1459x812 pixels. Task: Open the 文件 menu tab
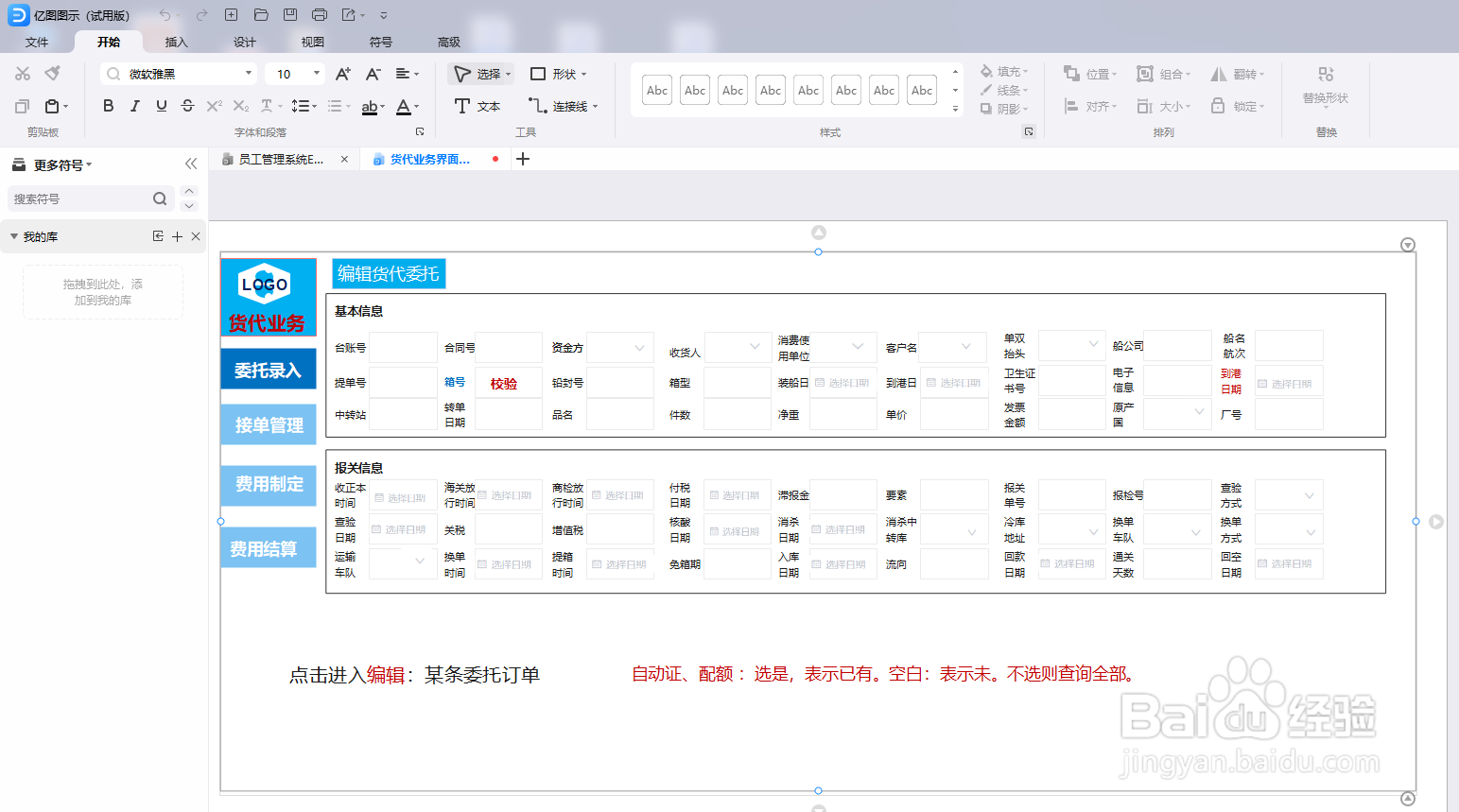pos(37,42)
